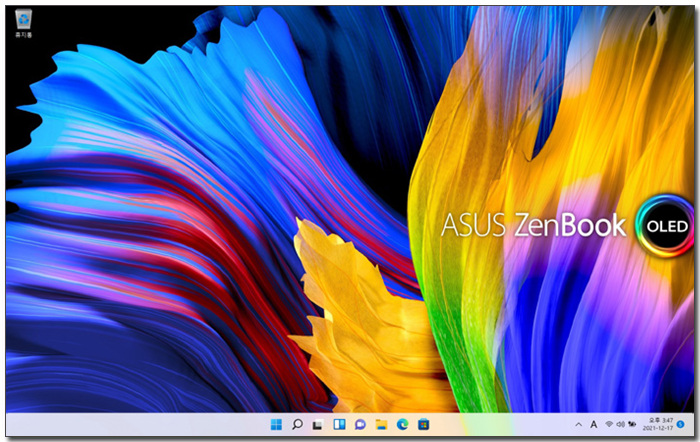Open the Windows Start menu
The height and width of the screenshot is (442, 700).
[x=276, y=424]
